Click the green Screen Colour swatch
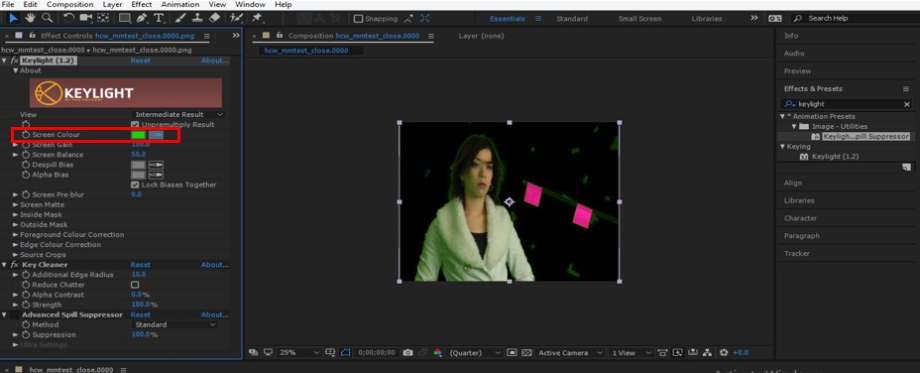 [x=138, y=135]
